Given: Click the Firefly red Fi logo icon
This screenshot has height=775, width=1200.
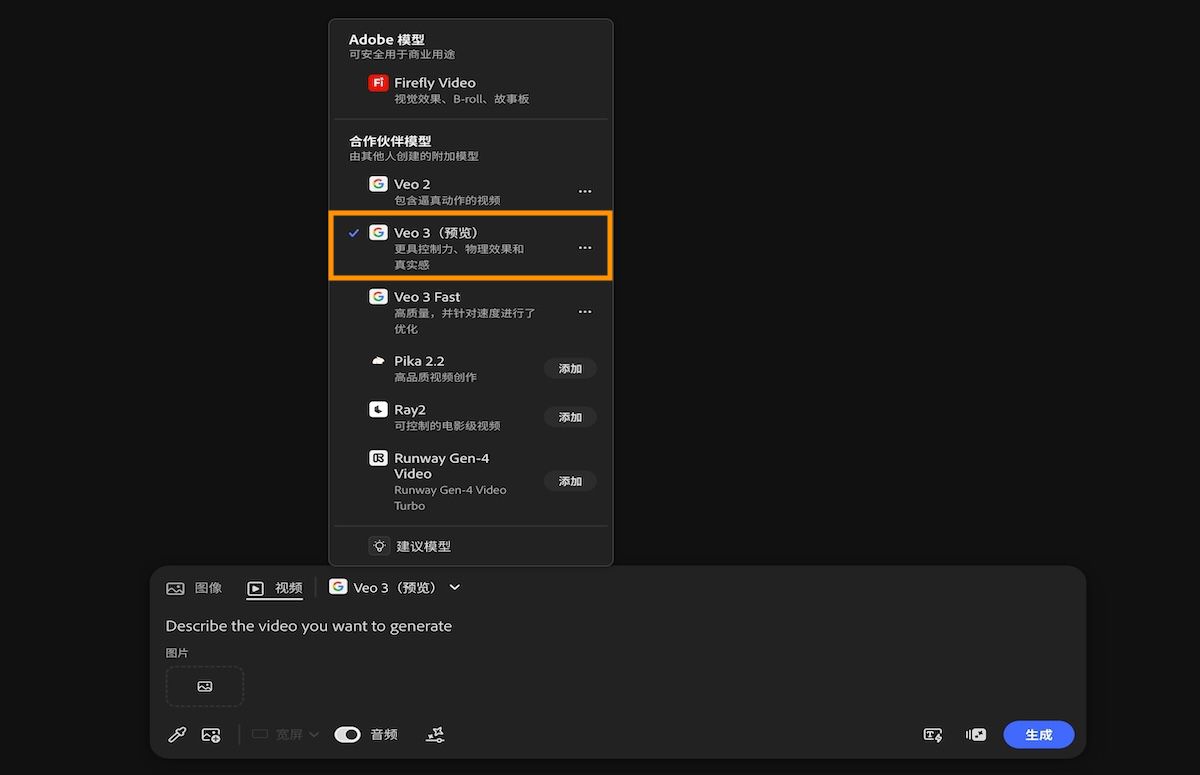Looking at the screenshot, I should click(x=378, y=83).
